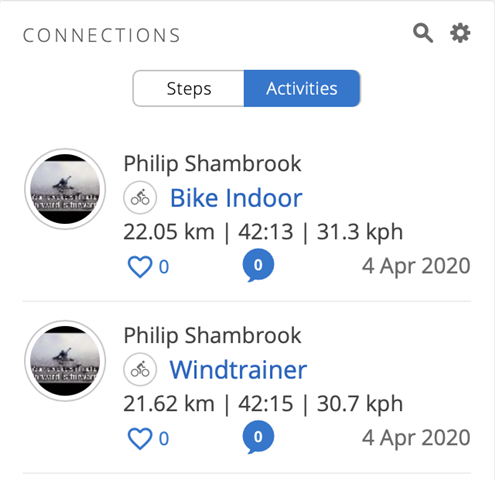Click Philip Shambrook name above Windtrainer
The image size is (495, 480).
click(212, 336)
